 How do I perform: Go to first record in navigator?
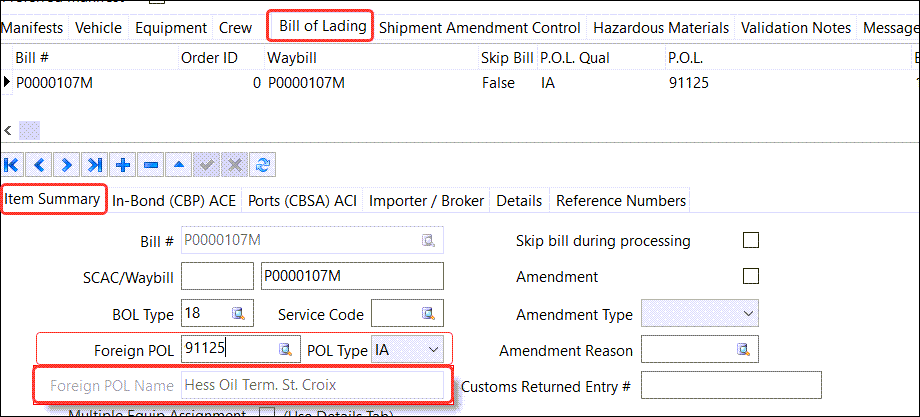12,164
